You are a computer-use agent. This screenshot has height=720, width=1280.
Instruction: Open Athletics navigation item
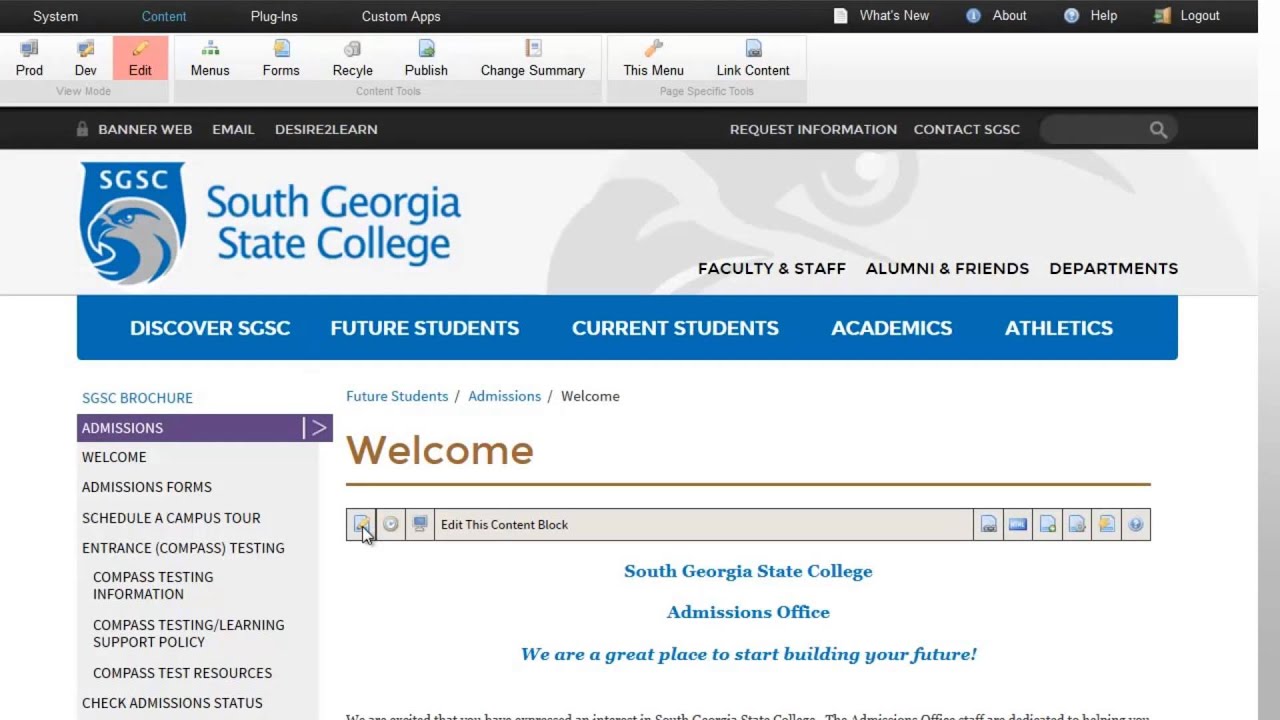pos(1059,328)
